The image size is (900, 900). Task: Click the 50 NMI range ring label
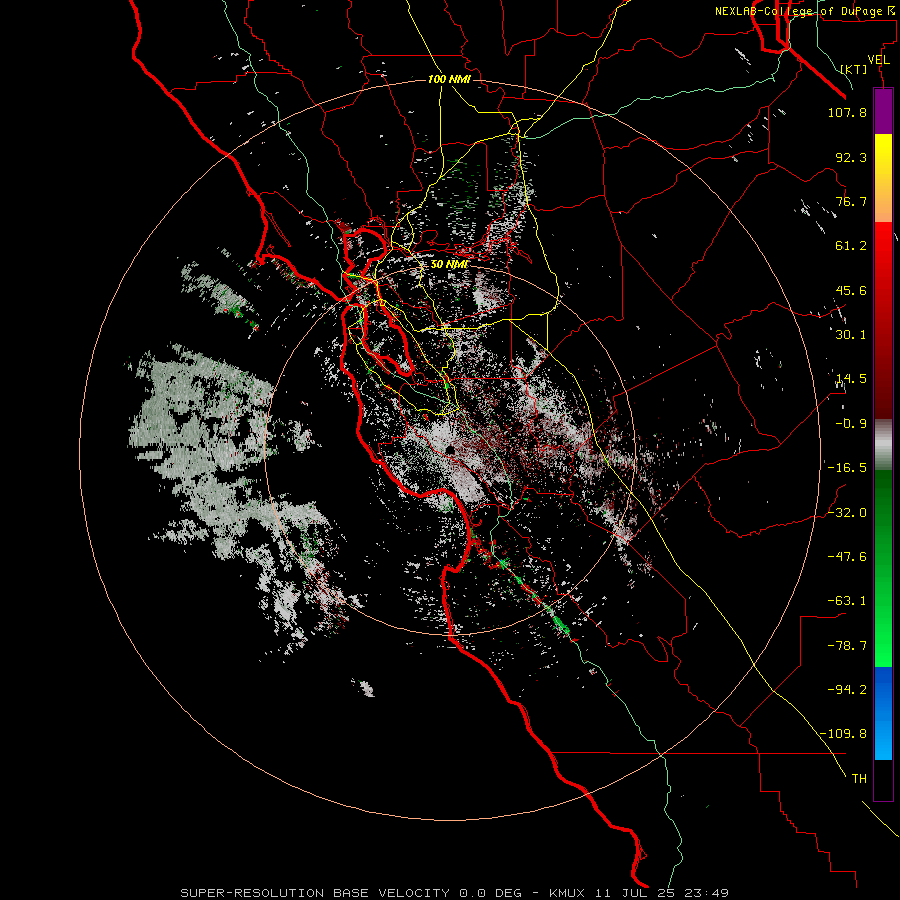coord(449,264)
